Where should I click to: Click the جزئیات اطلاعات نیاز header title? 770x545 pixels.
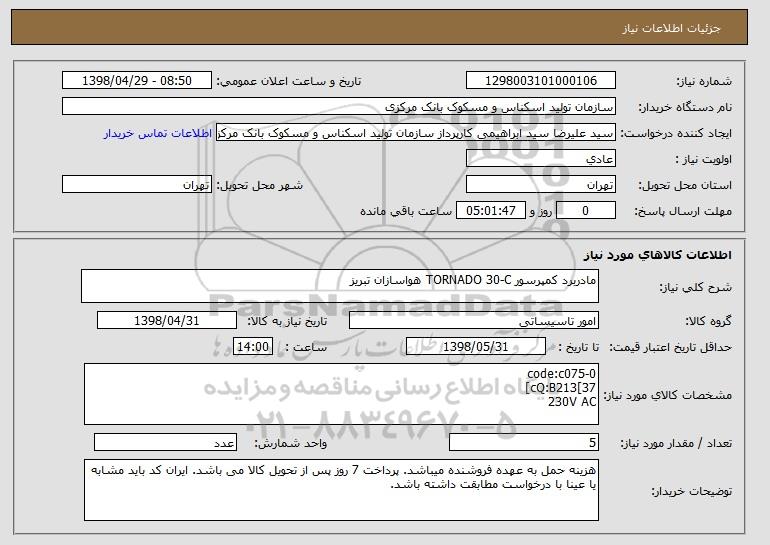(671, 28)
